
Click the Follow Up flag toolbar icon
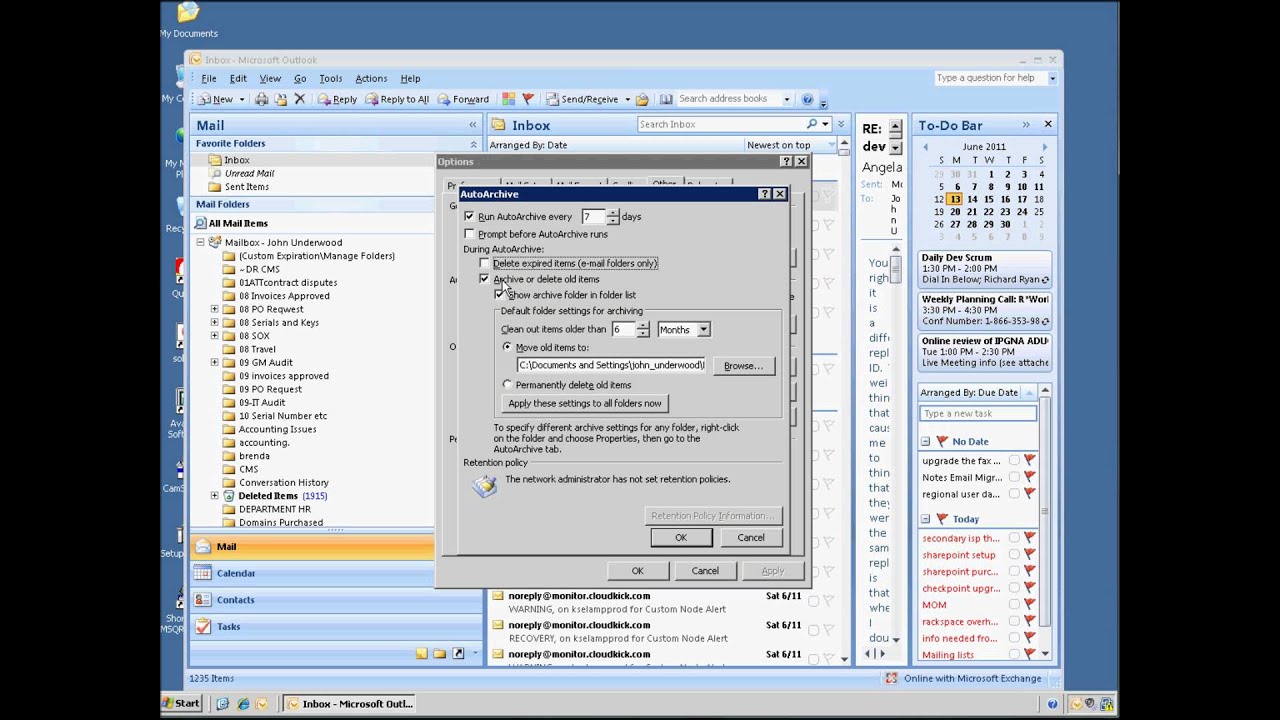[x=528, y=99]
